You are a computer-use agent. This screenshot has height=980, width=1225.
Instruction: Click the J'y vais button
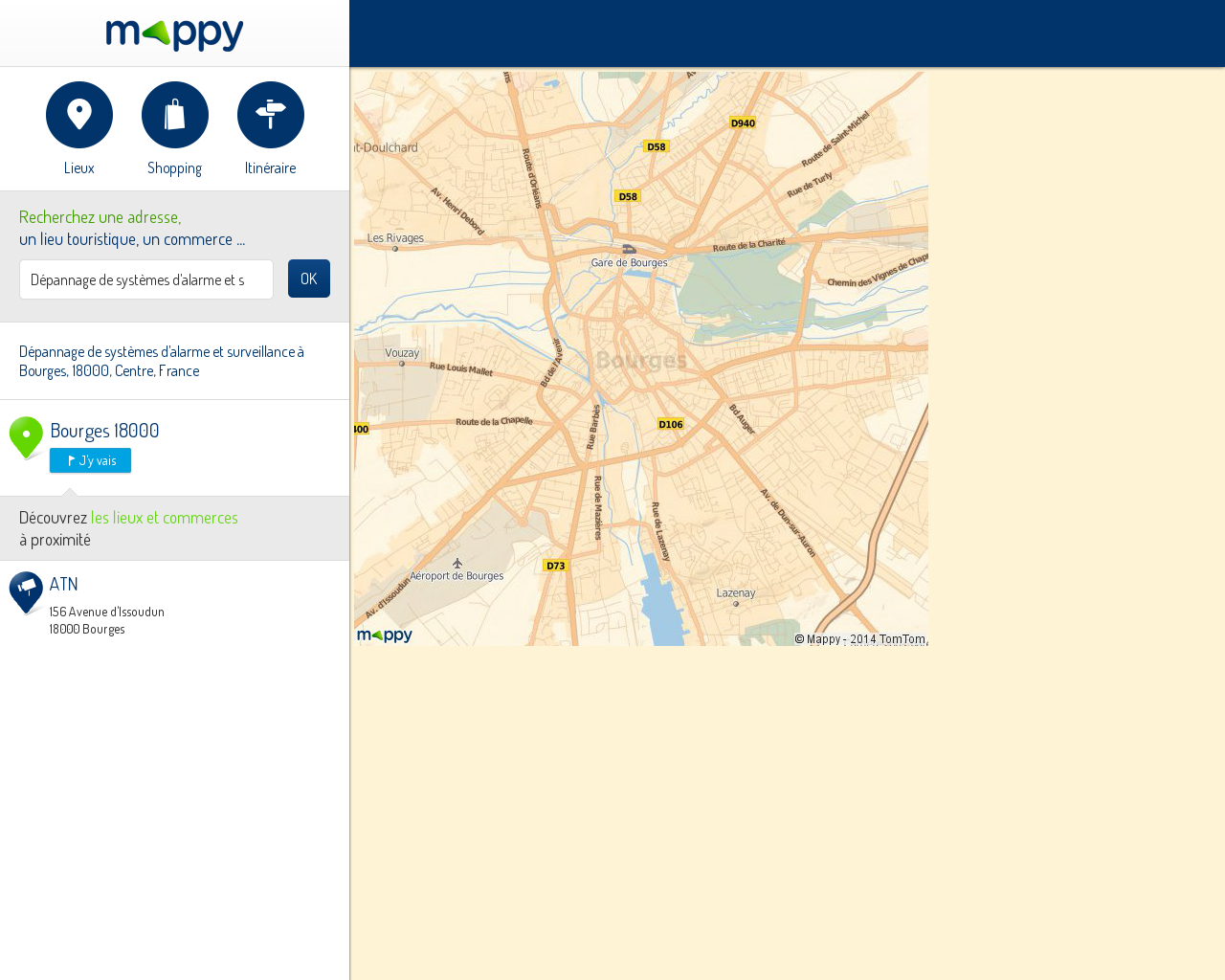90,460
